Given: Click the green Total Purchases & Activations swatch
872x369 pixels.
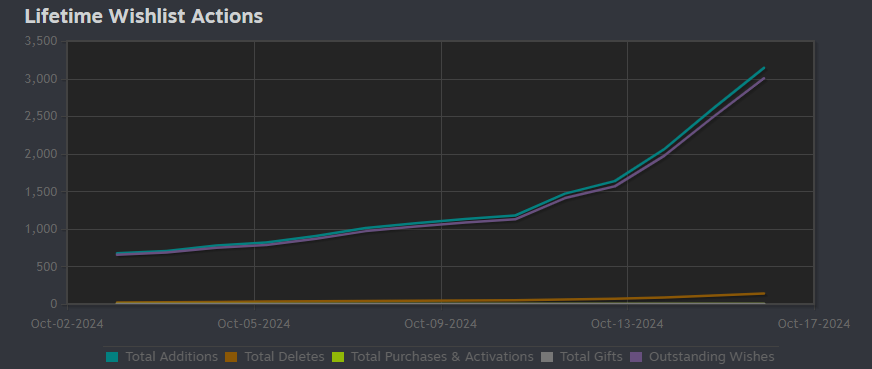Looking at the screenshot, I should (x=338, y=357).
